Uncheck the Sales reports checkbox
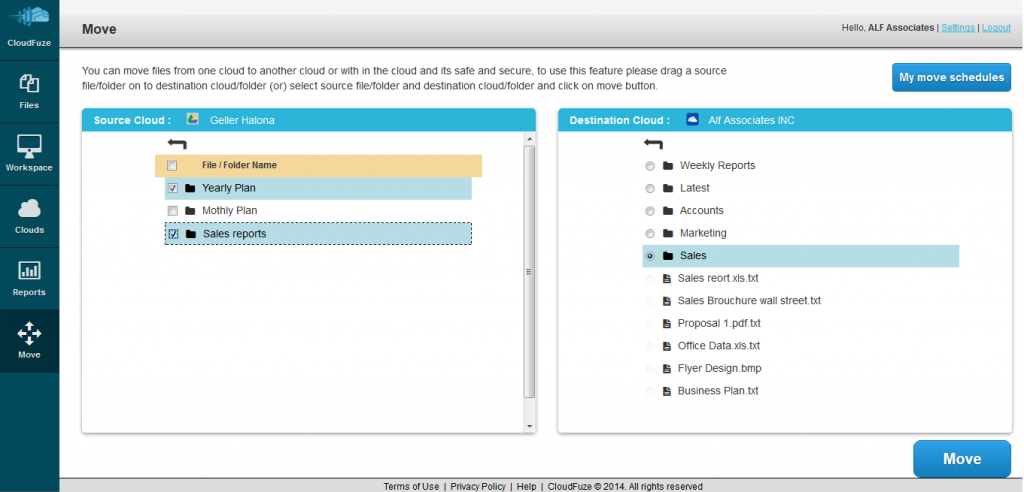The height and width of the screenshot is (492, 1024). click(174, 234)
